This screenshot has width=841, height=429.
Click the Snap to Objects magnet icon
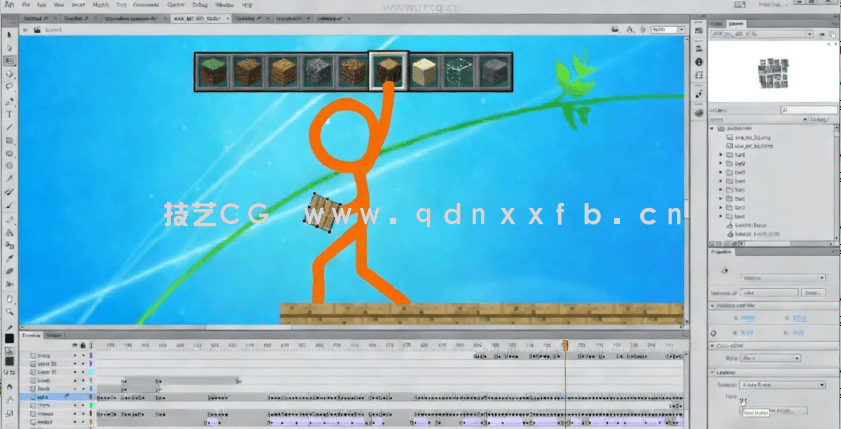[x=10, y=387]
